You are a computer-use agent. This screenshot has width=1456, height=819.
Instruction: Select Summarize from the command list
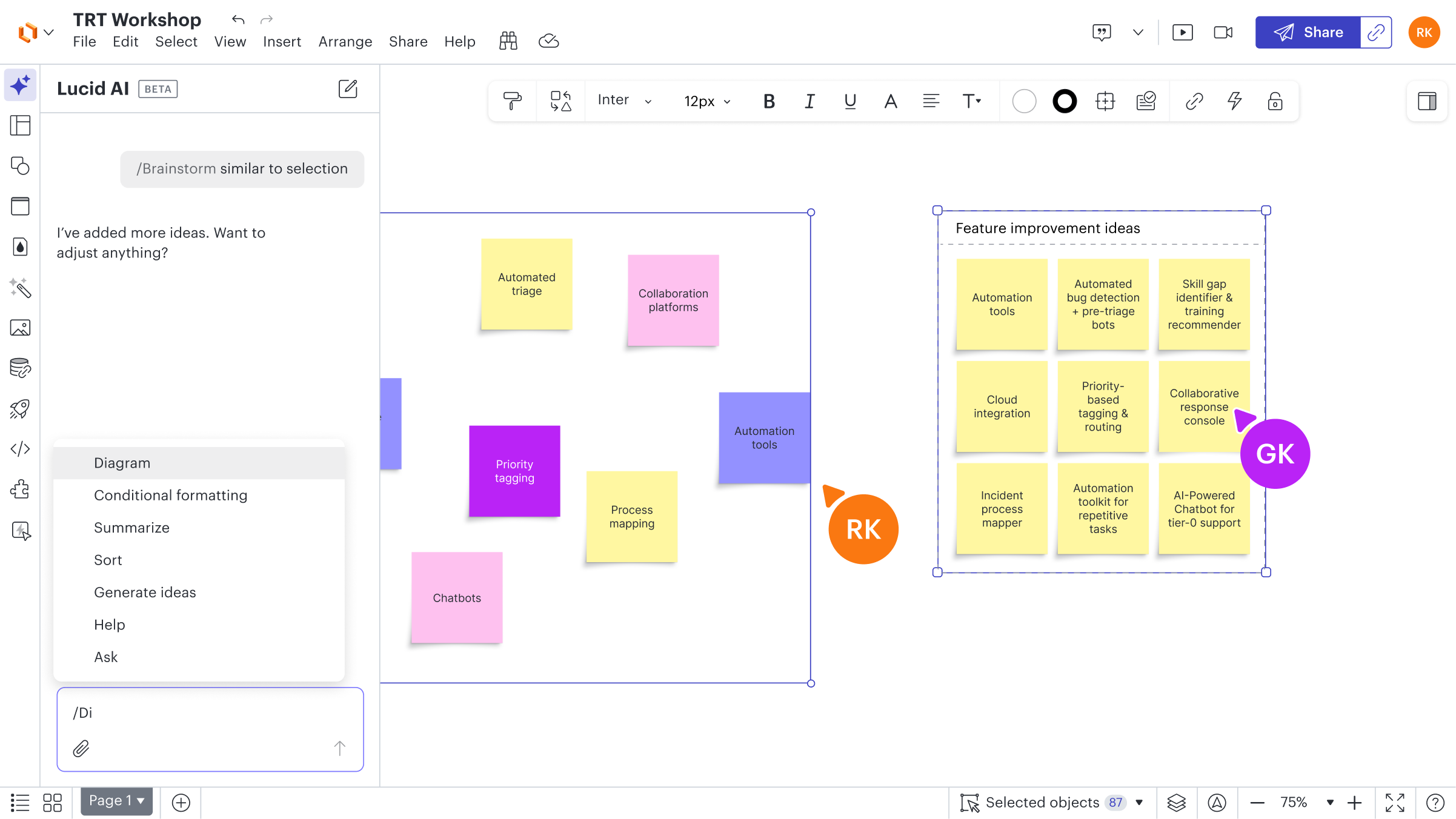[x=131, y=528]
